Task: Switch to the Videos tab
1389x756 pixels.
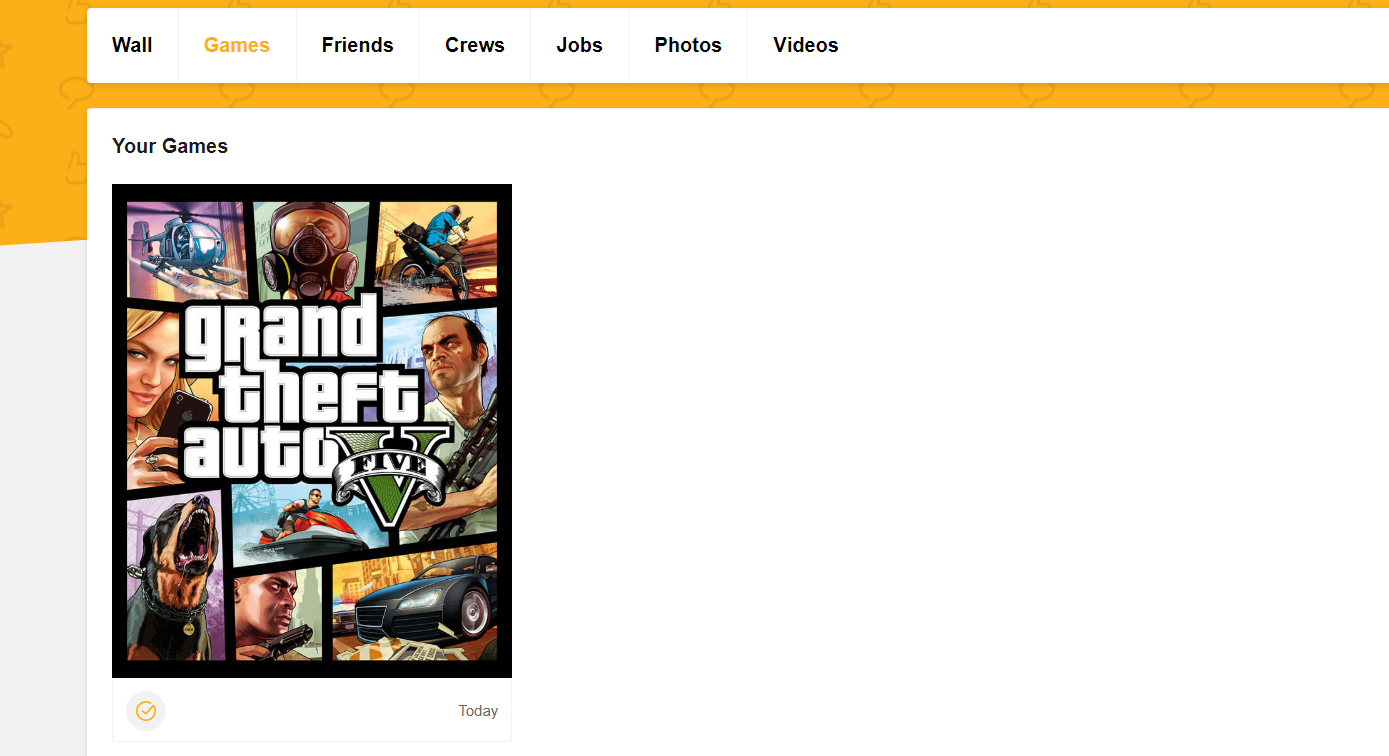Action: (x=805, y=45)
